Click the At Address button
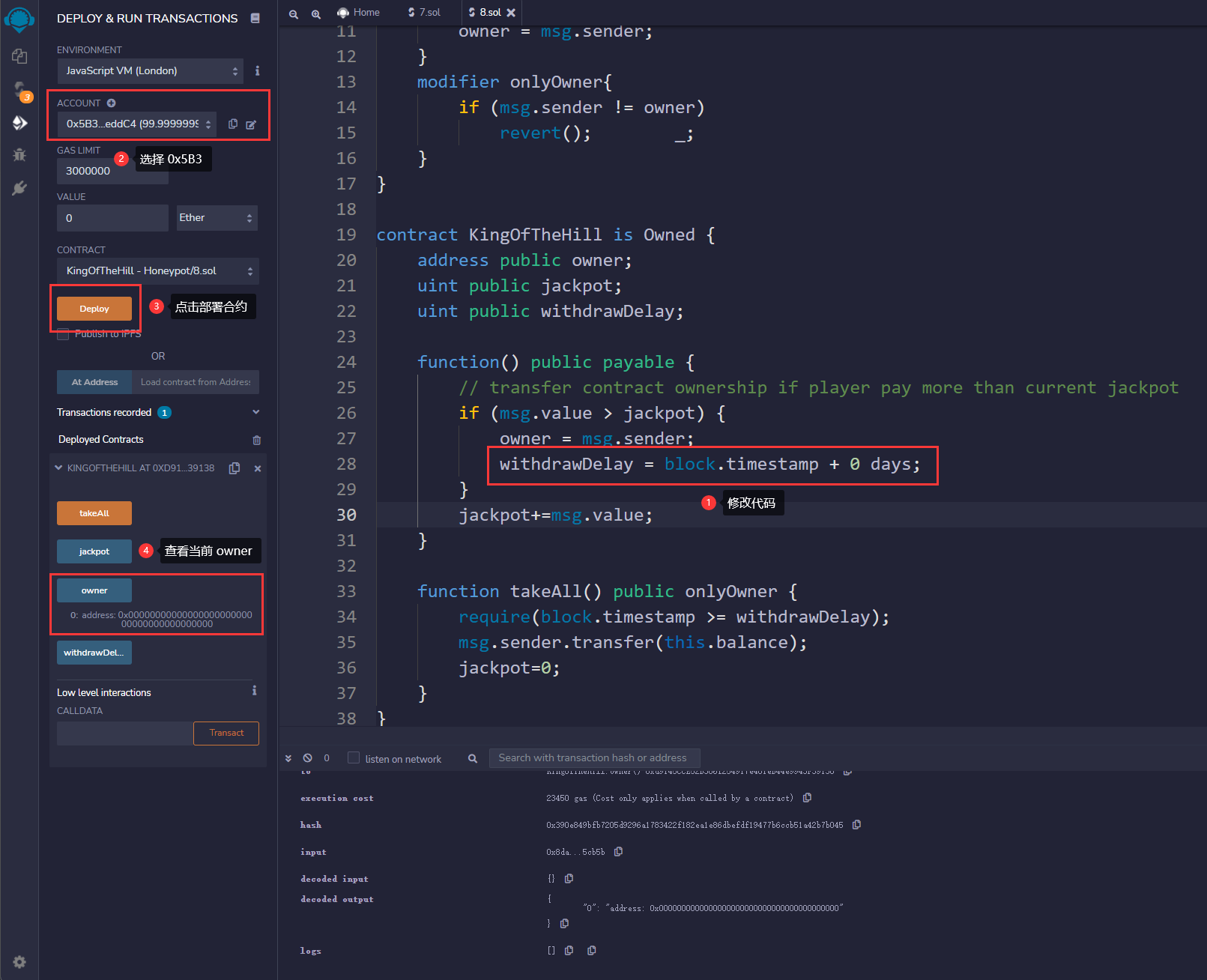This screenshot has height=980, width=1207. (94, 382)
